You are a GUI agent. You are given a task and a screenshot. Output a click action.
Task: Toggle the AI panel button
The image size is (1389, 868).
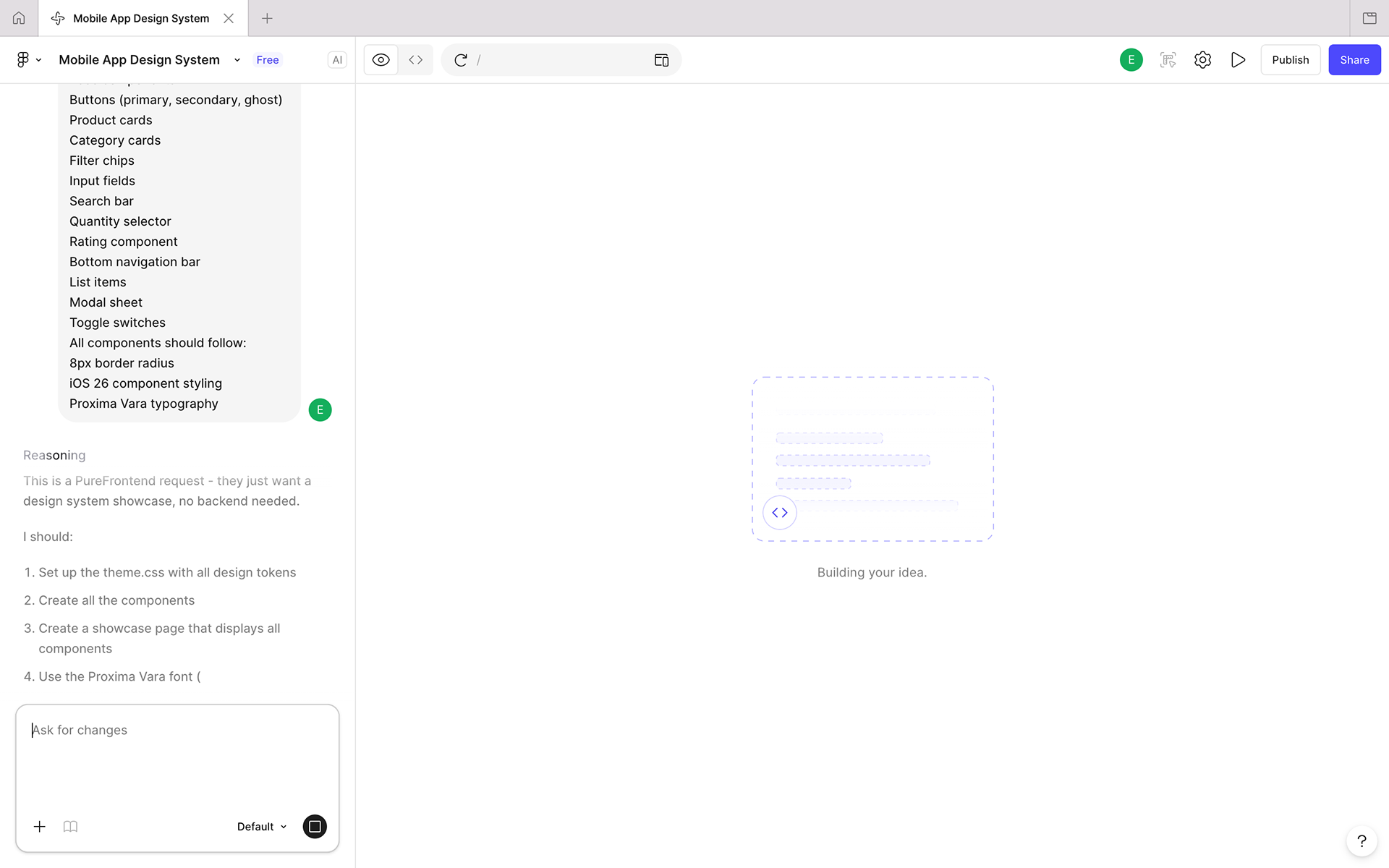(x=337, y=60)
